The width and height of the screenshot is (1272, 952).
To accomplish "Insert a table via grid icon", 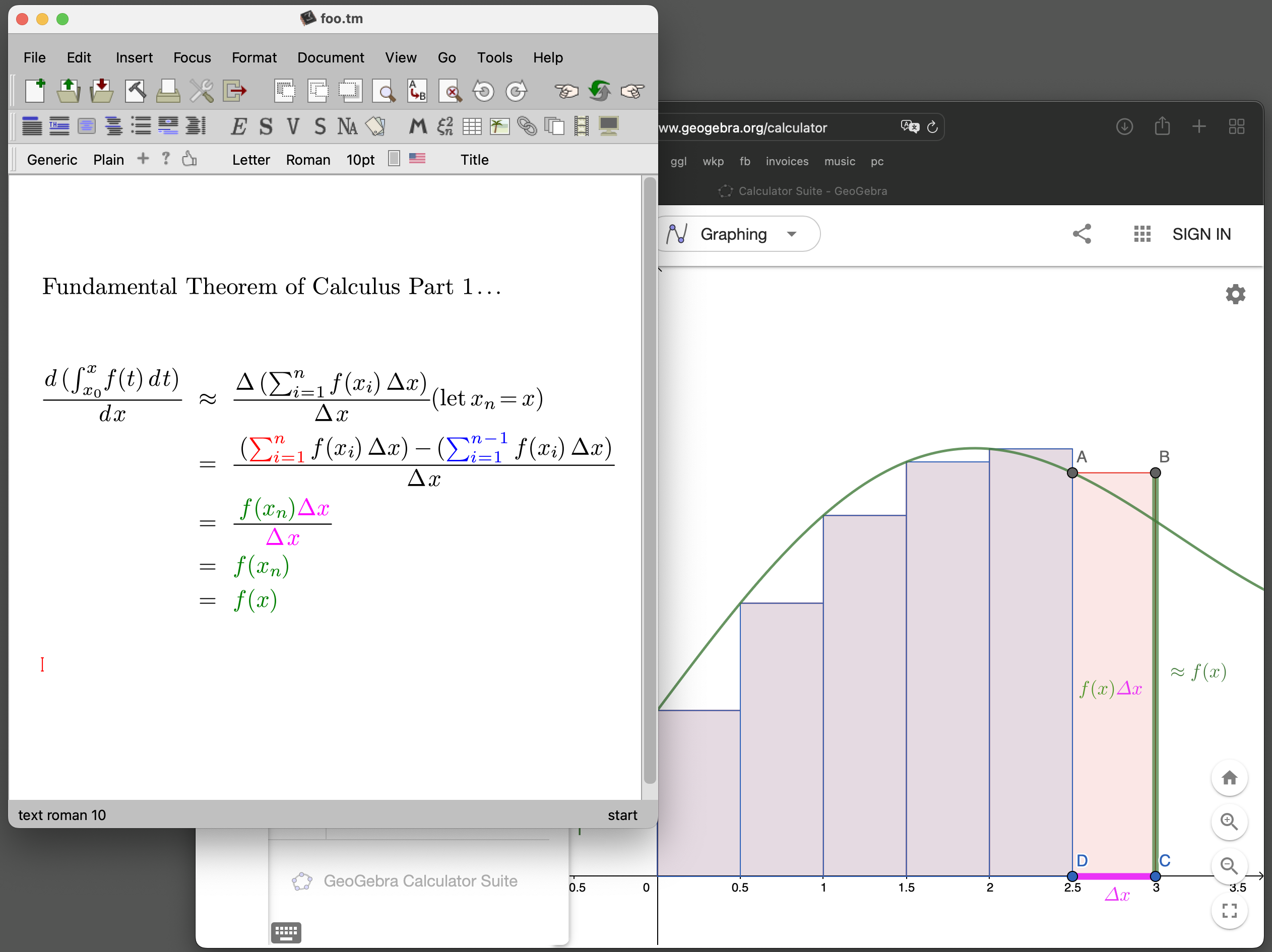I will coord(472,126).
